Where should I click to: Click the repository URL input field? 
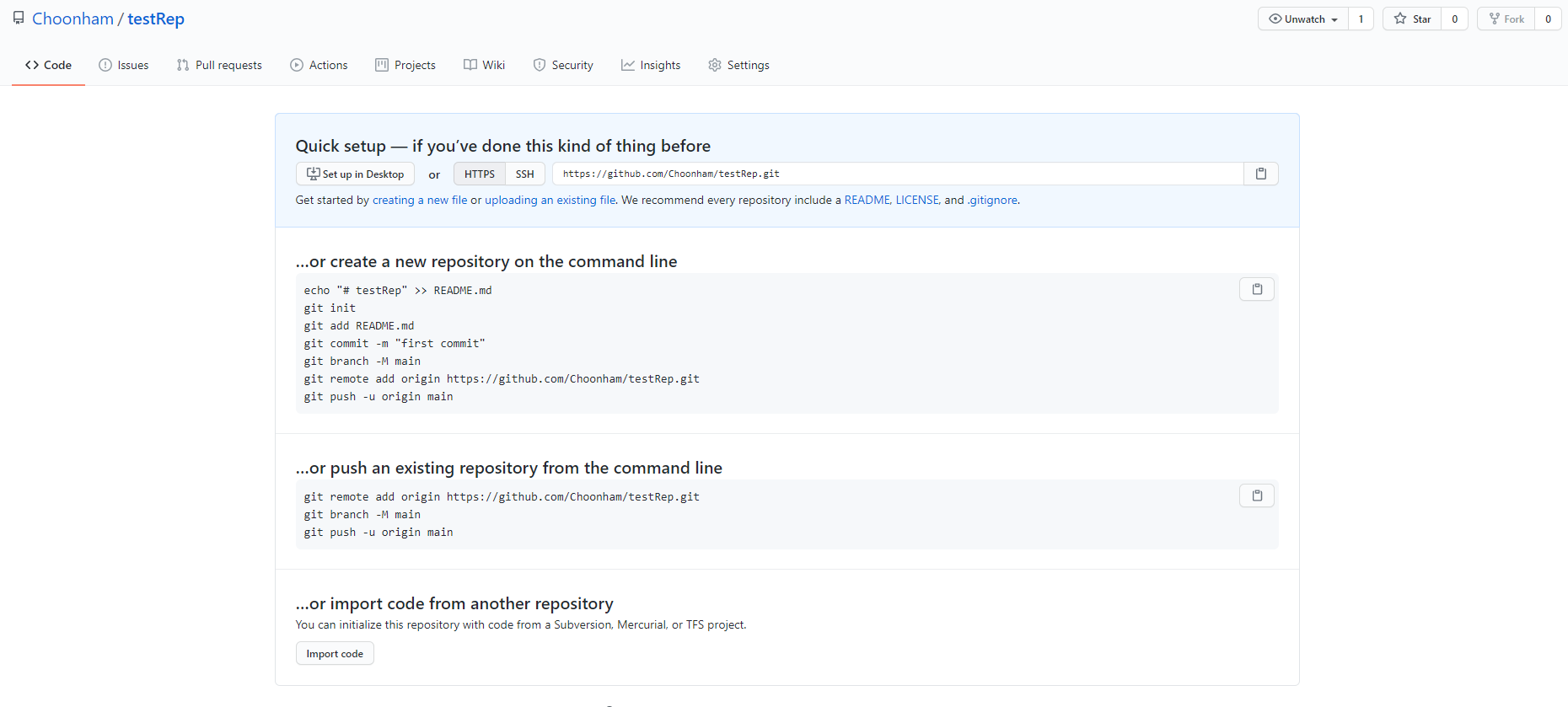click(898, 174)
